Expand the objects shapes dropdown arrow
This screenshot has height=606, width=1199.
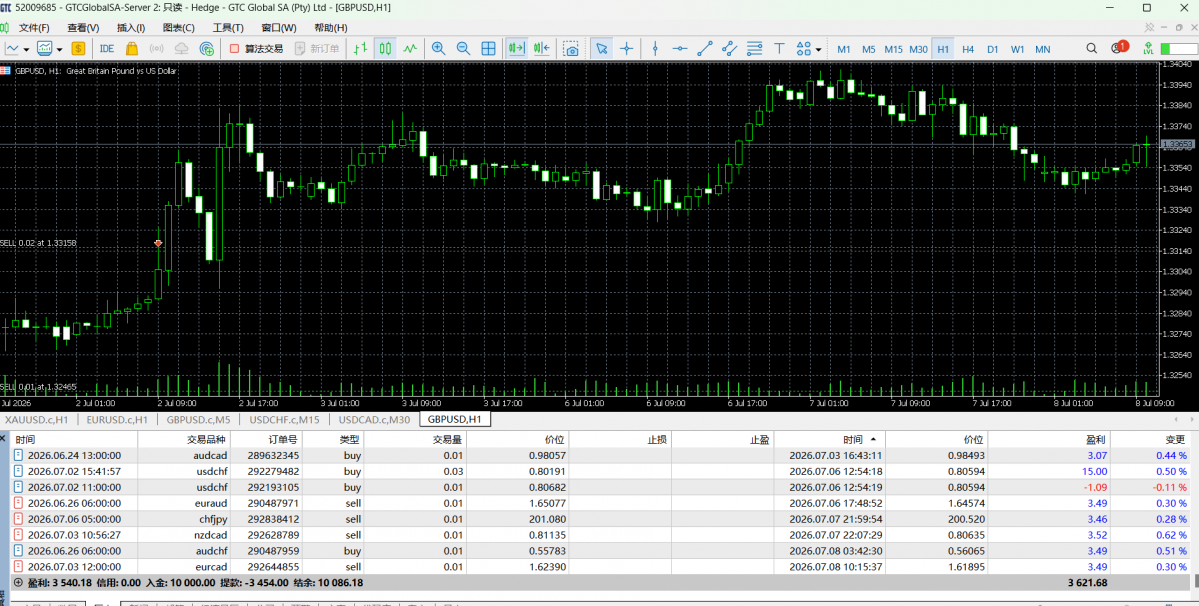coord(818,50)
